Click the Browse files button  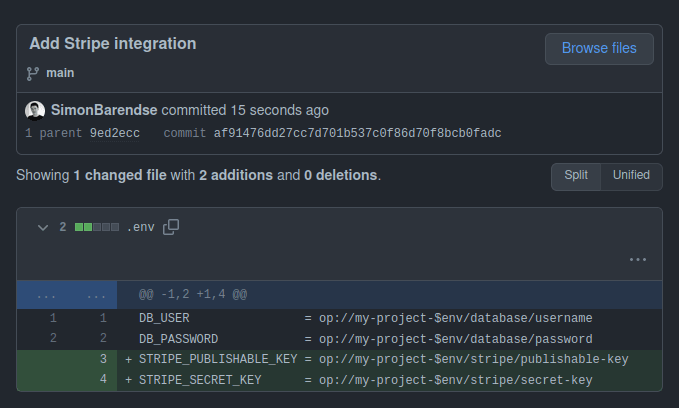click(x=599, y=49)
